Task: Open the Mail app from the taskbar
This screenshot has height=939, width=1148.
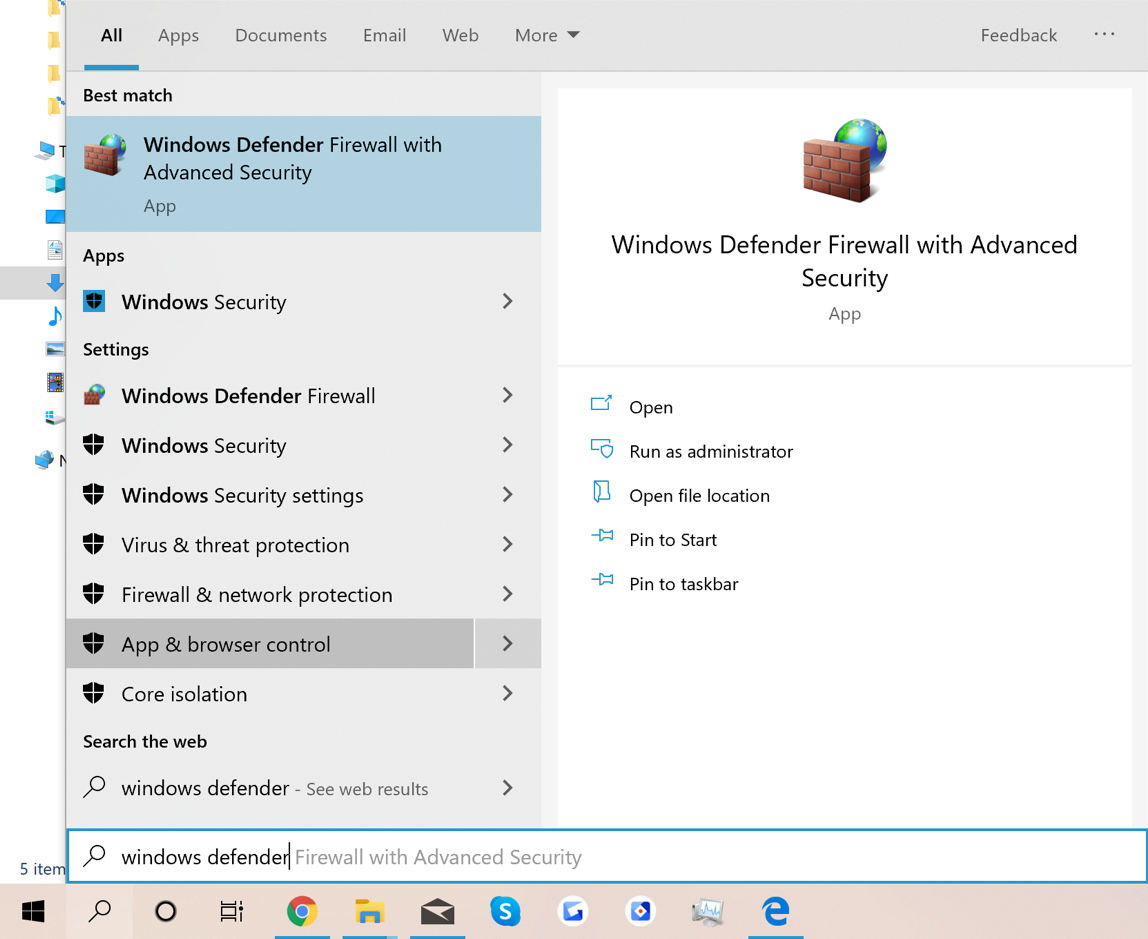Action: pos(438,911)
